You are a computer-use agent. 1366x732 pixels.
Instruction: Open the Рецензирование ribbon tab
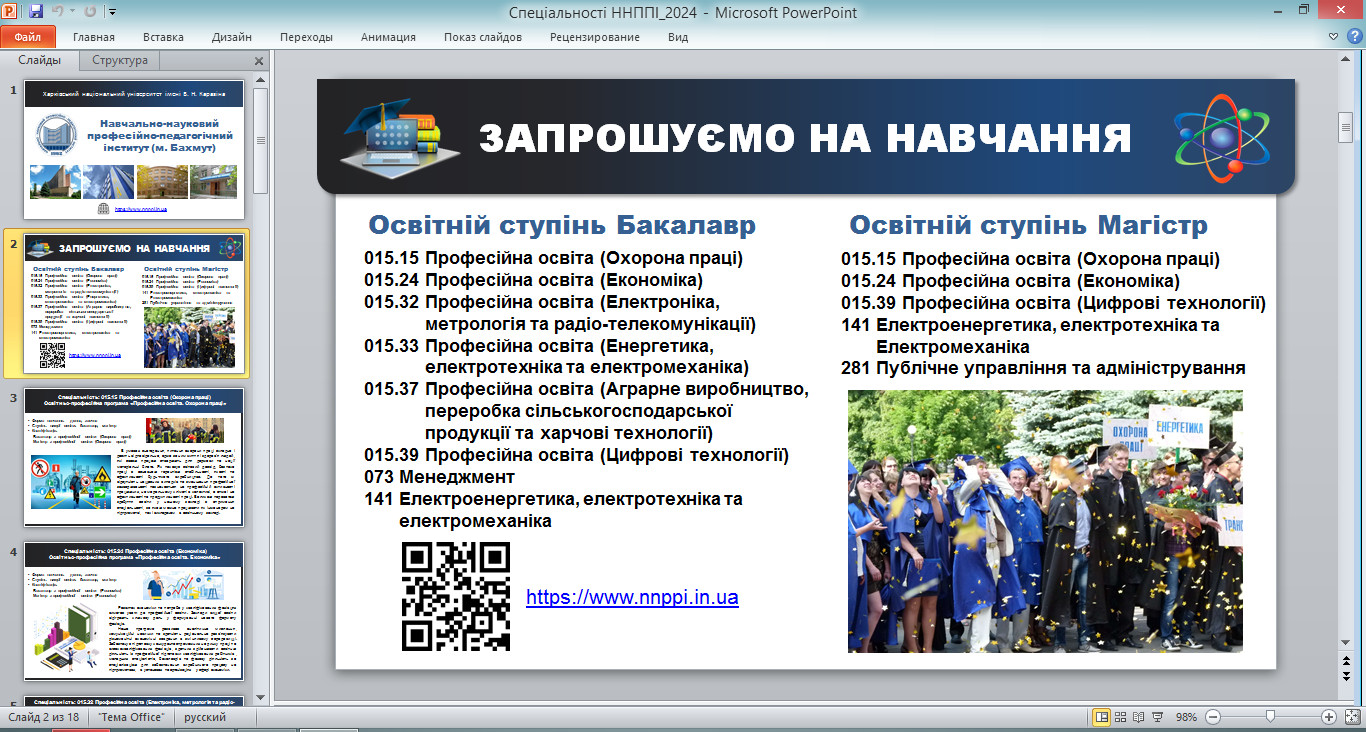coord(595,37)
